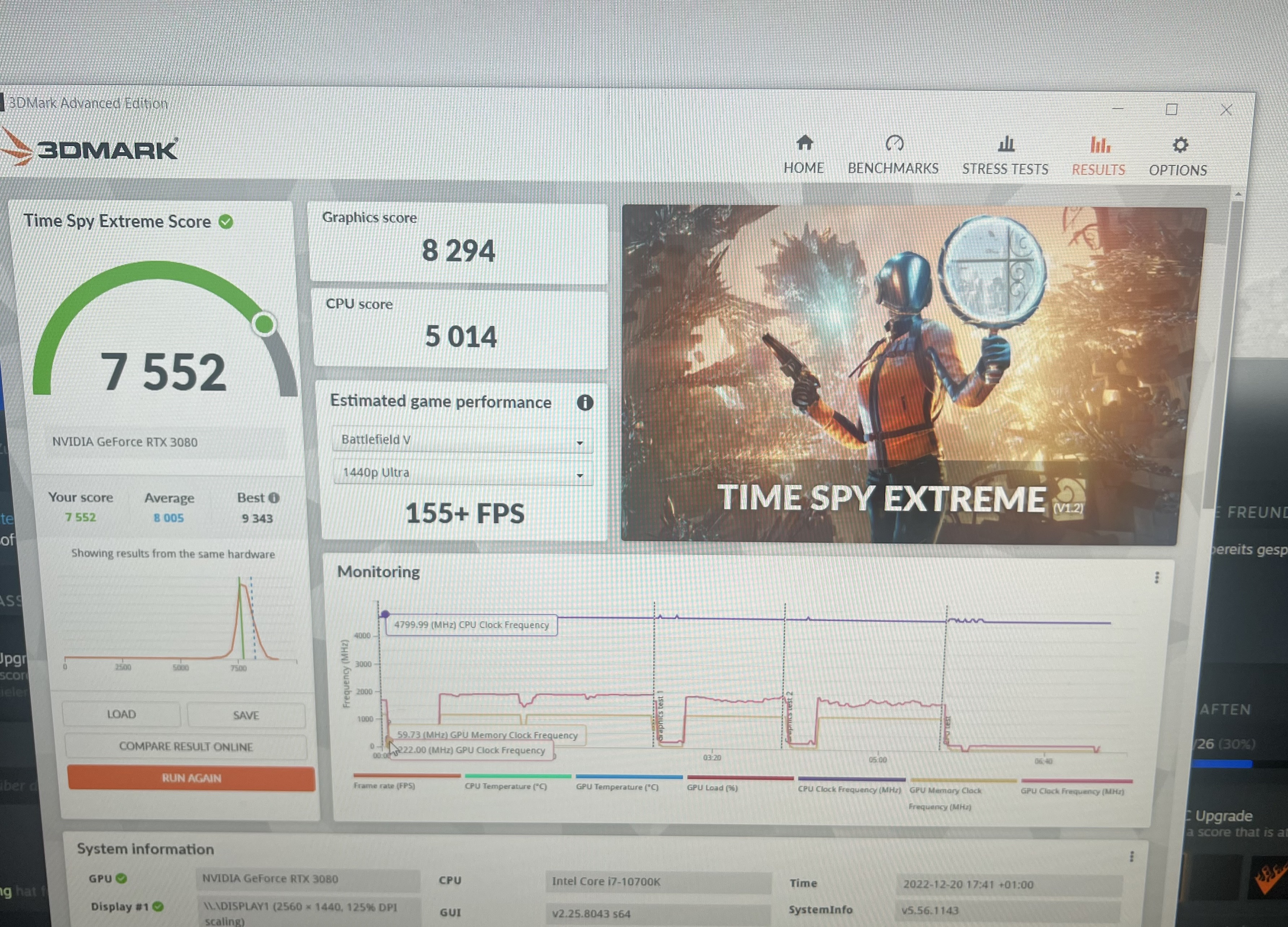This screenshot has width=1288, height=927.
Task: Expand the Battlefield V game dropdown
Action: (x=462, y=440)
